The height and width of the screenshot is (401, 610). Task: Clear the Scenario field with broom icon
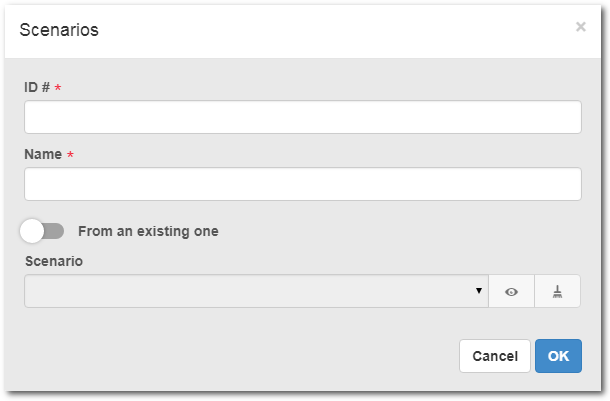click(x=557, y=291)
